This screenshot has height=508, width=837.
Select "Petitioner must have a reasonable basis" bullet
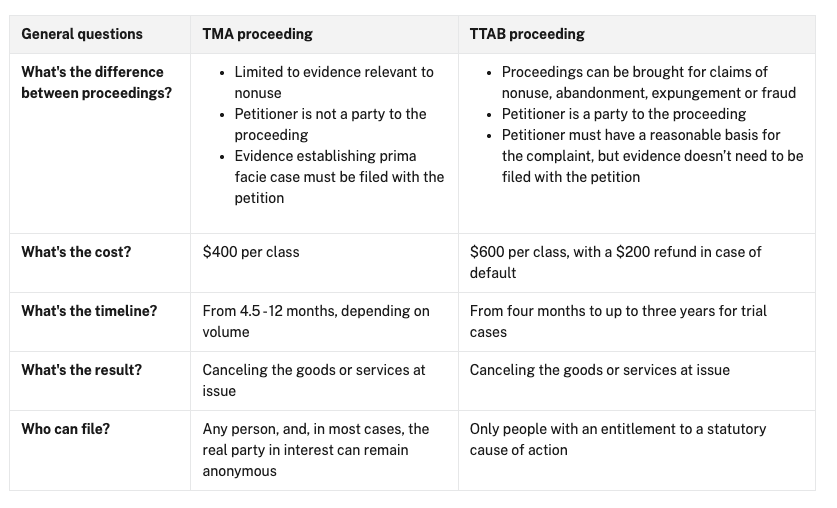651,156
